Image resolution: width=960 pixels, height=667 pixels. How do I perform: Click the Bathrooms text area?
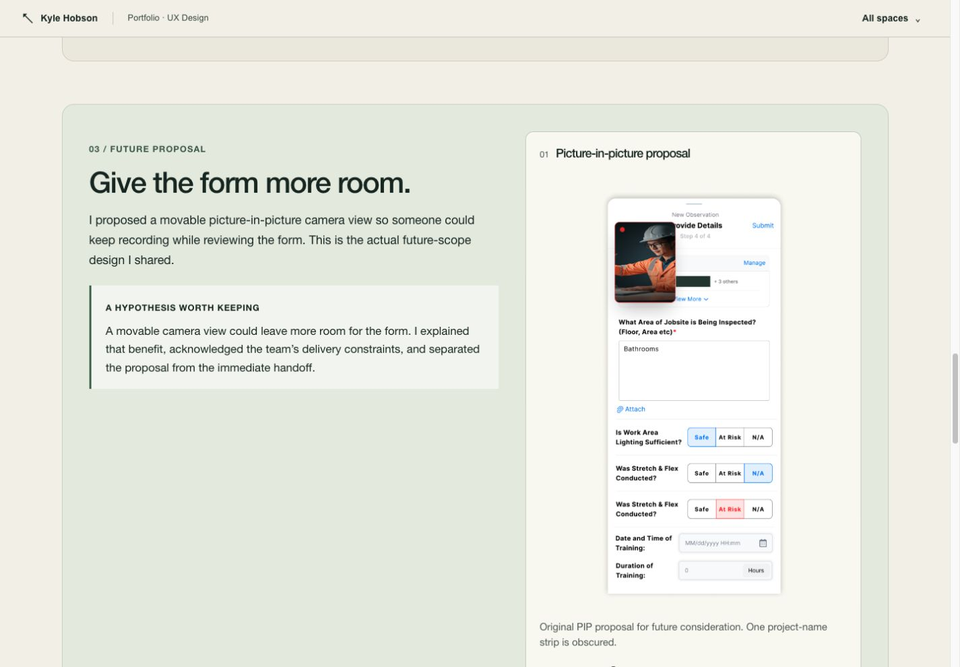coord(694,371)
